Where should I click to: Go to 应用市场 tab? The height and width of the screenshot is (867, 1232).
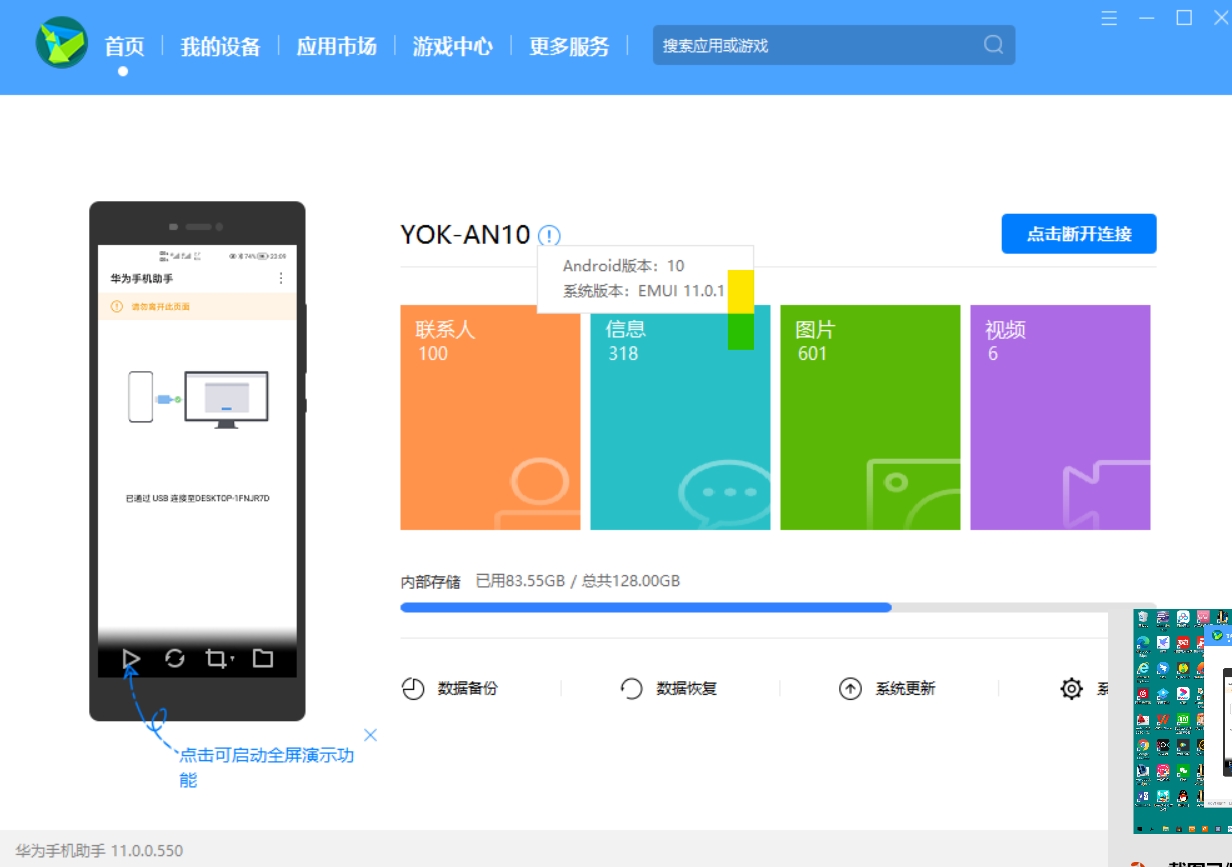(336, 46)
